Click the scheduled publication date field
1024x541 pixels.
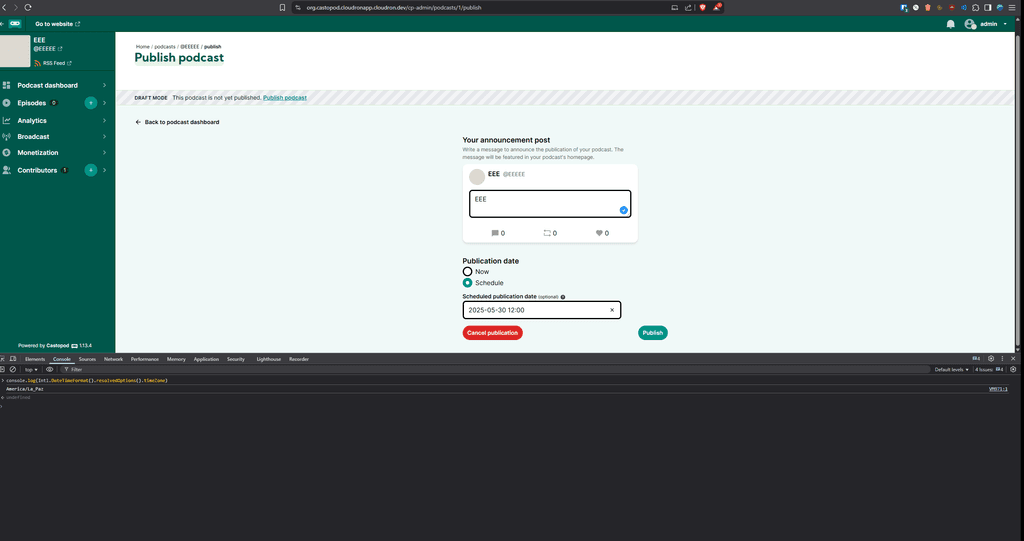541,310
